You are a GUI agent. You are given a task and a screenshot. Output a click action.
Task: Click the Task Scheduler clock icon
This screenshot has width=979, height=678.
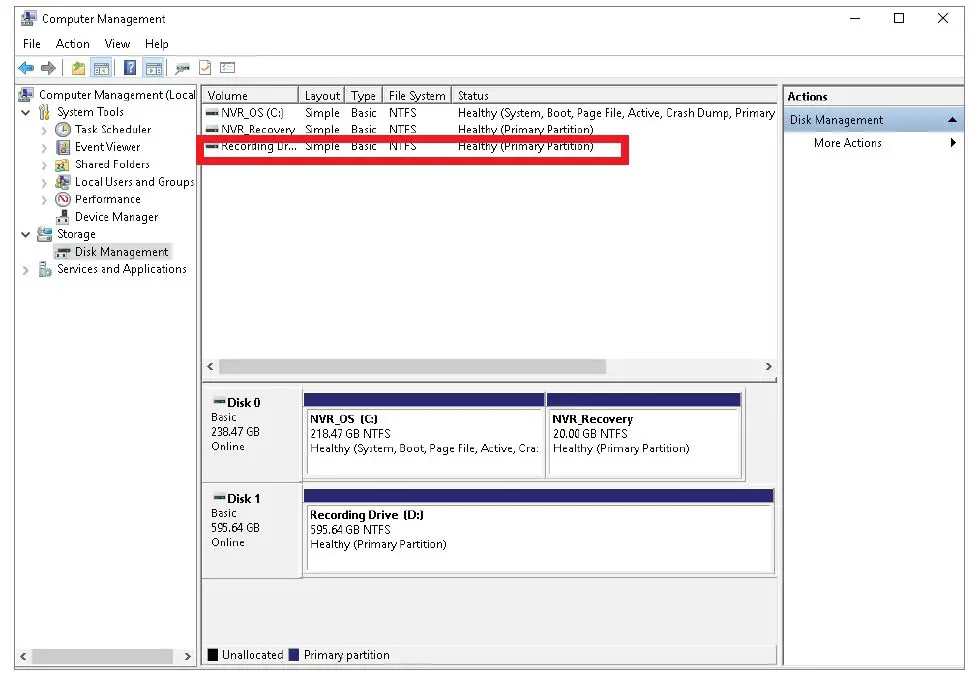63,129
